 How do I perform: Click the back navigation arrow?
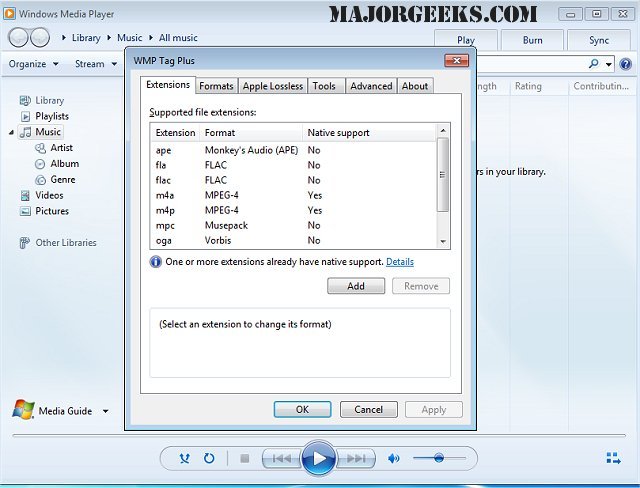tap(18, 38)
